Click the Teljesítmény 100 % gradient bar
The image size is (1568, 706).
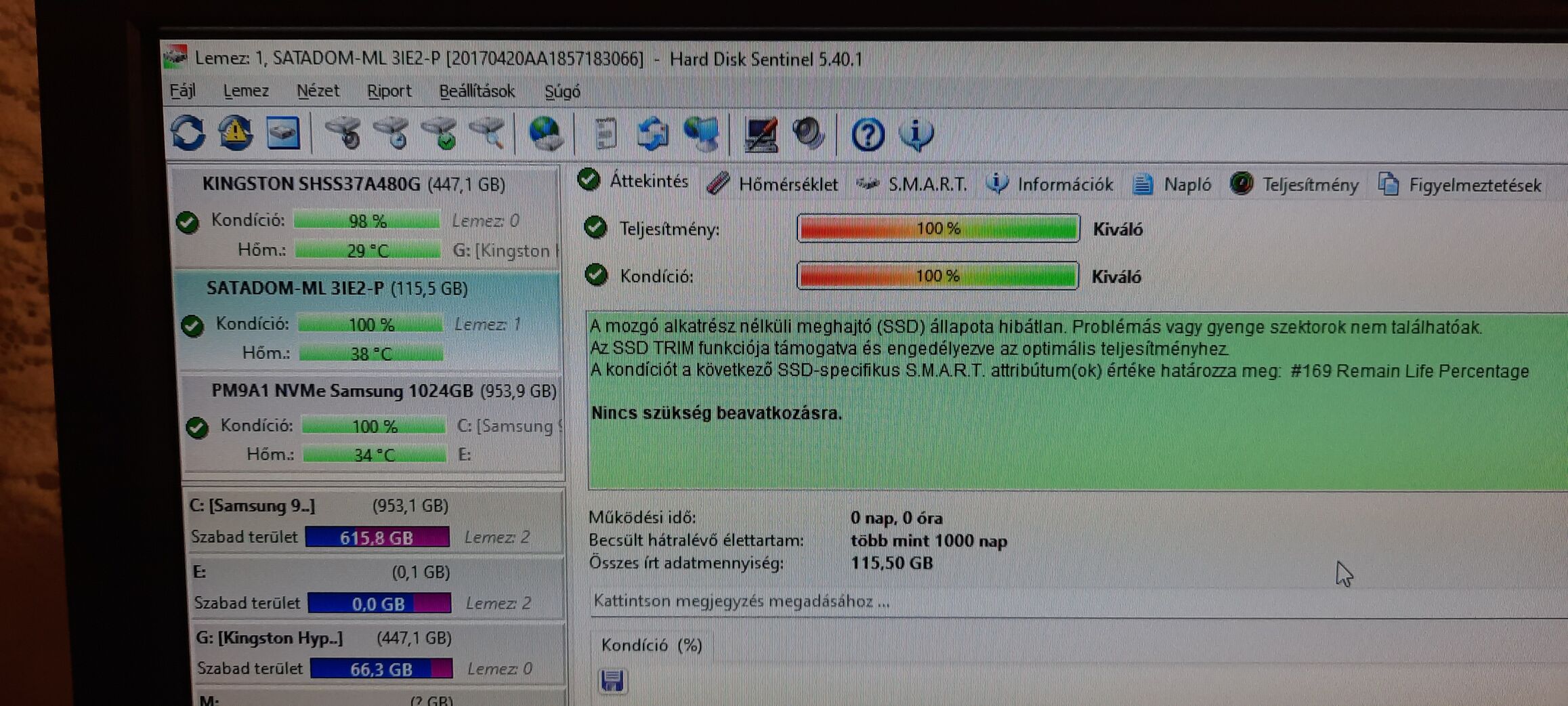pos(938,228)
